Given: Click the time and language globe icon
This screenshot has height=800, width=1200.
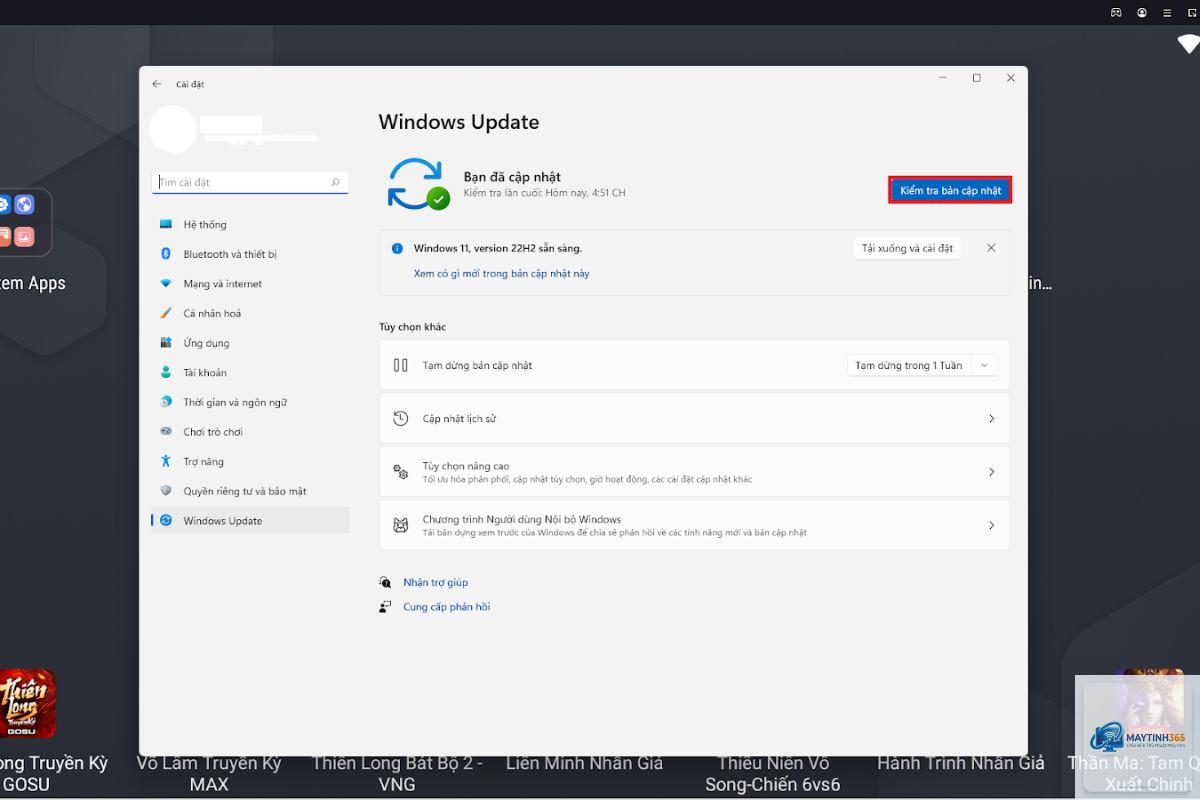Looking at the screenshot, I should 166,402.
